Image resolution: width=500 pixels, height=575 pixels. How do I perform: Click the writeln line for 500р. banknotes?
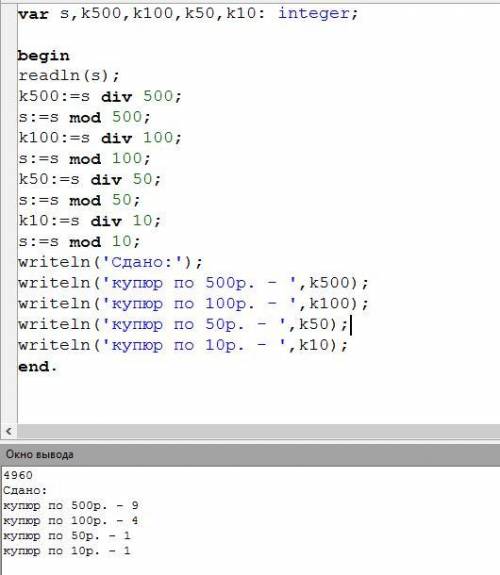pyautogui.click(x=193, y=283)
